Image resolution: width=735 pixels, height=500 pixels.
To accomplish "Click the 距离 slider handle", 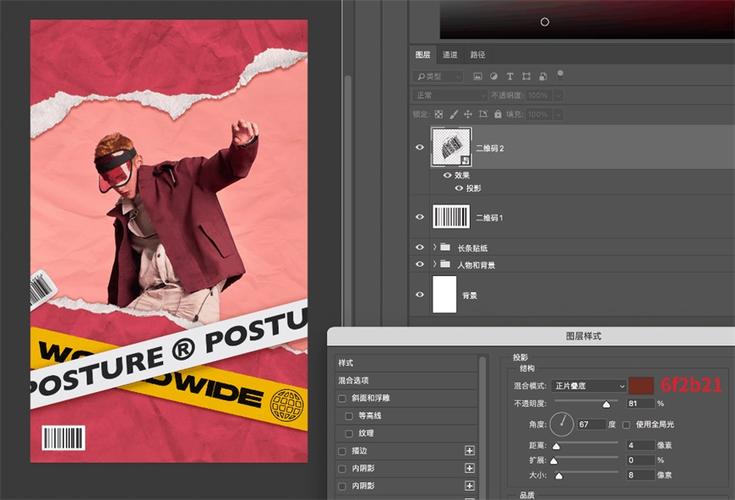I will [556, 446].
